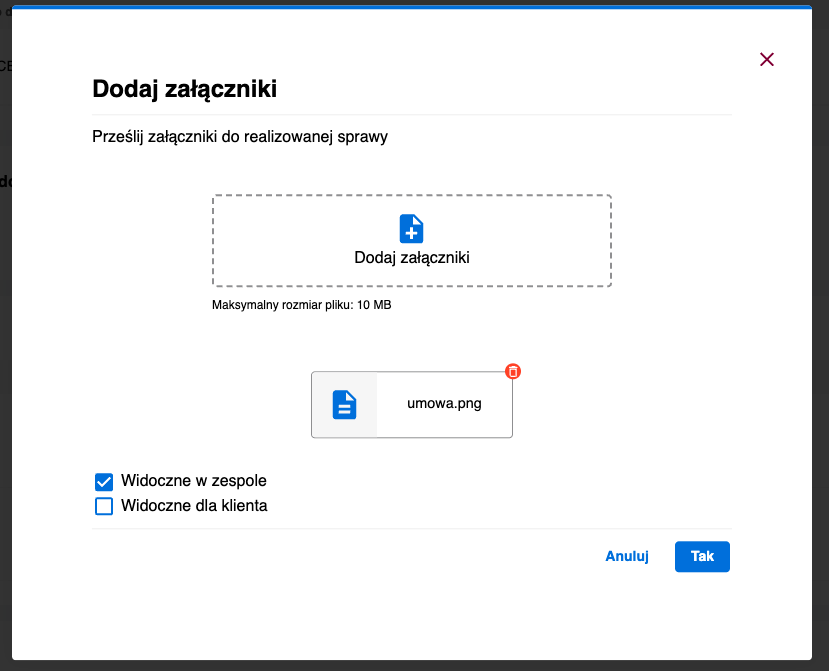The height and width of the screenshot is (671, 829).
Task: Enable the Widoczne dla klienta checkbox
Action: [104, 506]
